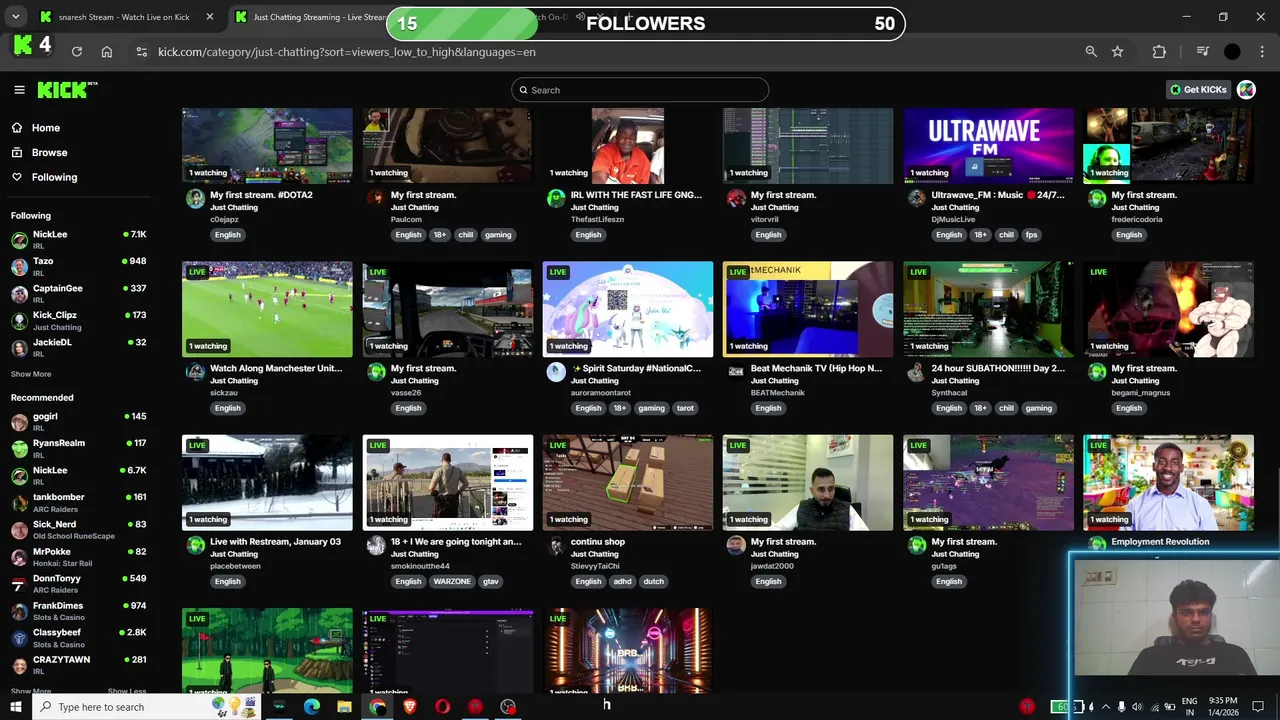Open FrankDimes recommended channel

[78, 611]
